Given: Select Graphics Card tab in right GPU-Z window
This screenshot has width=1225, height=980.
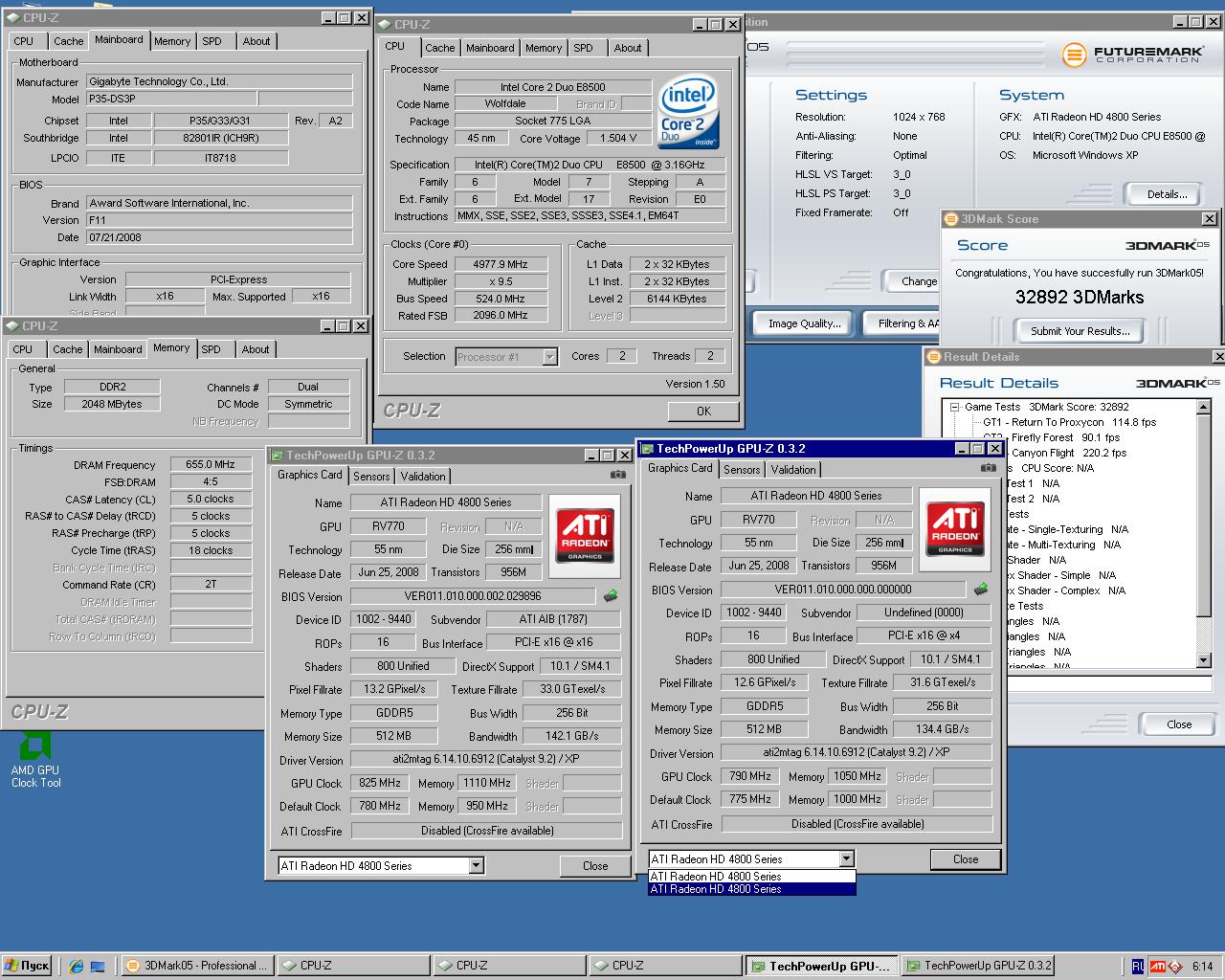Looking at the screenshot, I should [679, 468].
